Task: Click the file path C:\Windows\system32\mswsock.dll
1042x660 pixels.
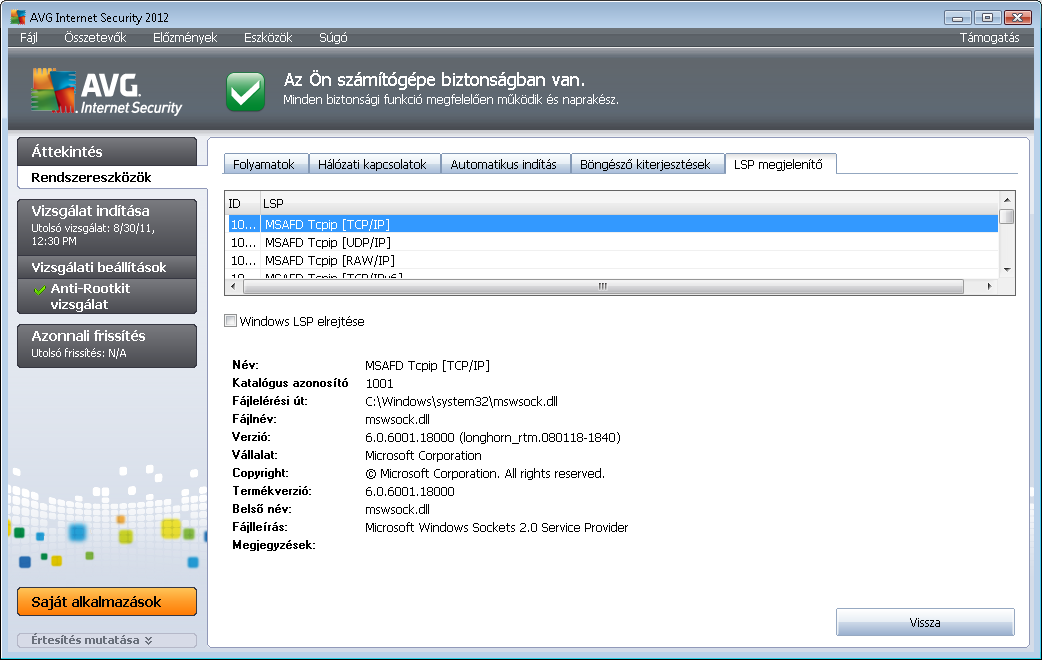Action: [x=461, y=401]
